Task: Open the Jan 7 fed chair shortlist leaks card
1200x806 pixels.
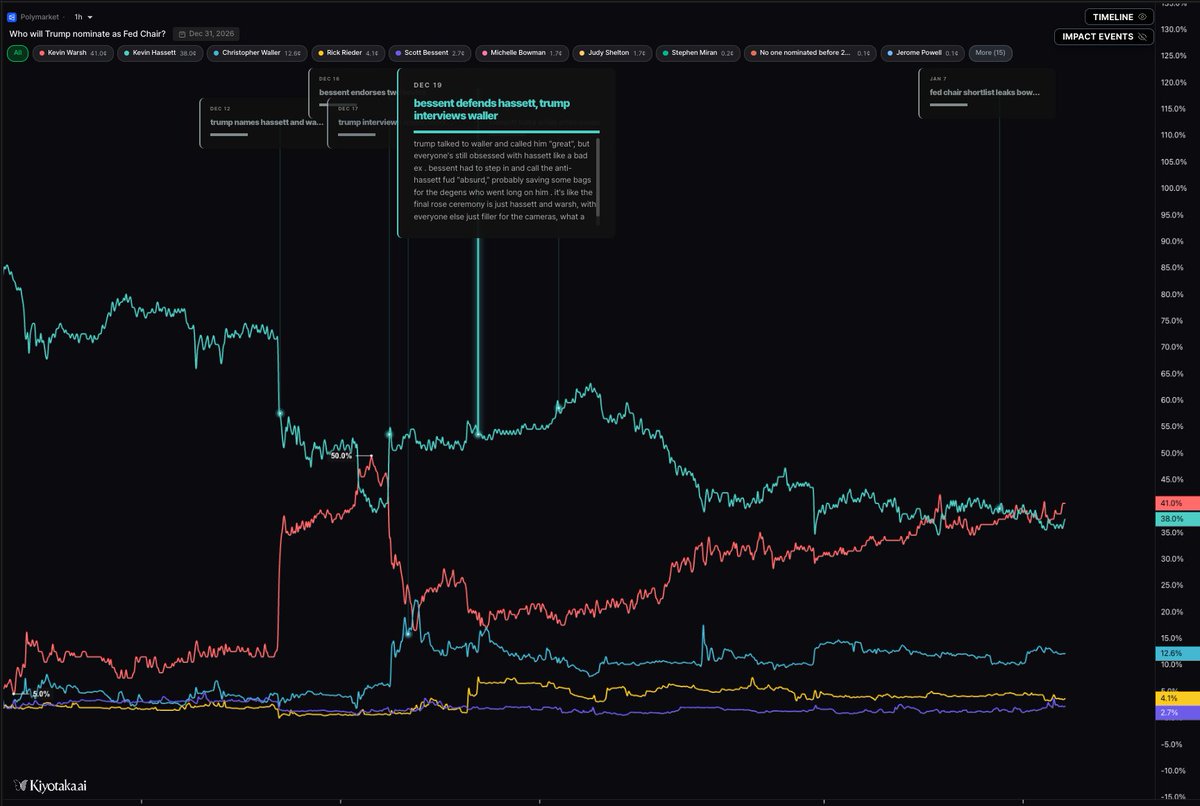Action: point(986,93)
